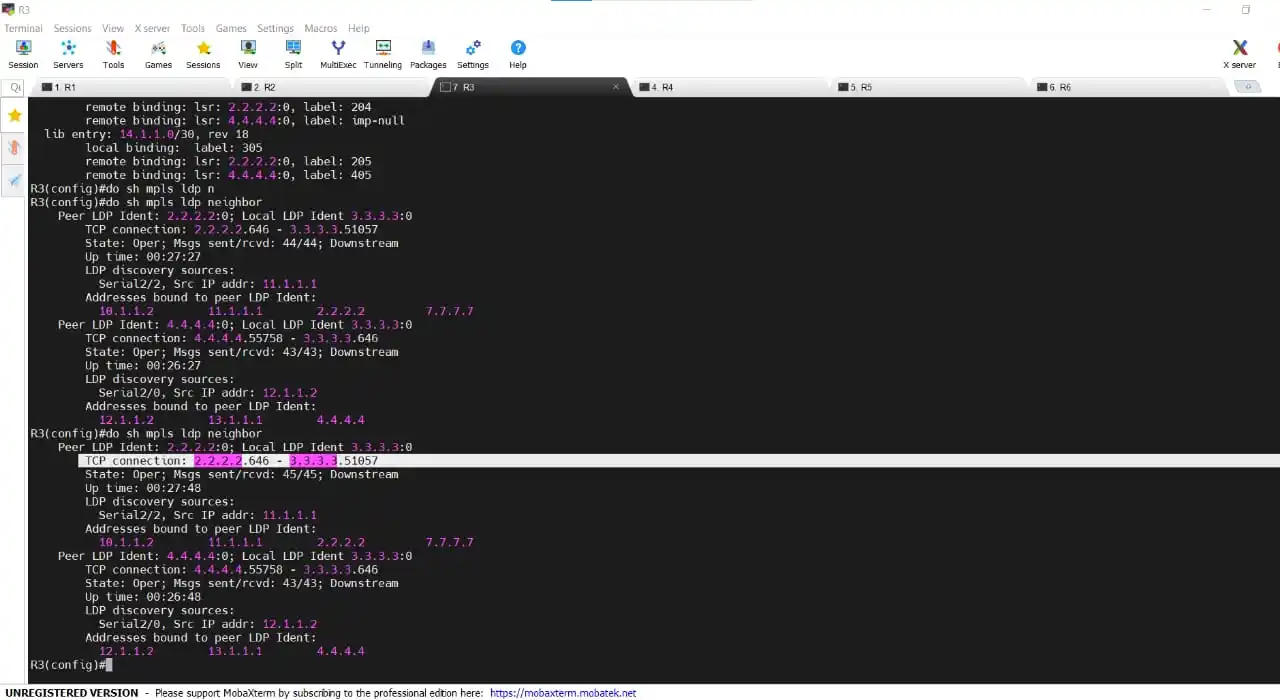The height and width of the screenshot is (700, 1280).
Task: Click the 'local binding: label: 305' line
Action: (x=174, y=148)
